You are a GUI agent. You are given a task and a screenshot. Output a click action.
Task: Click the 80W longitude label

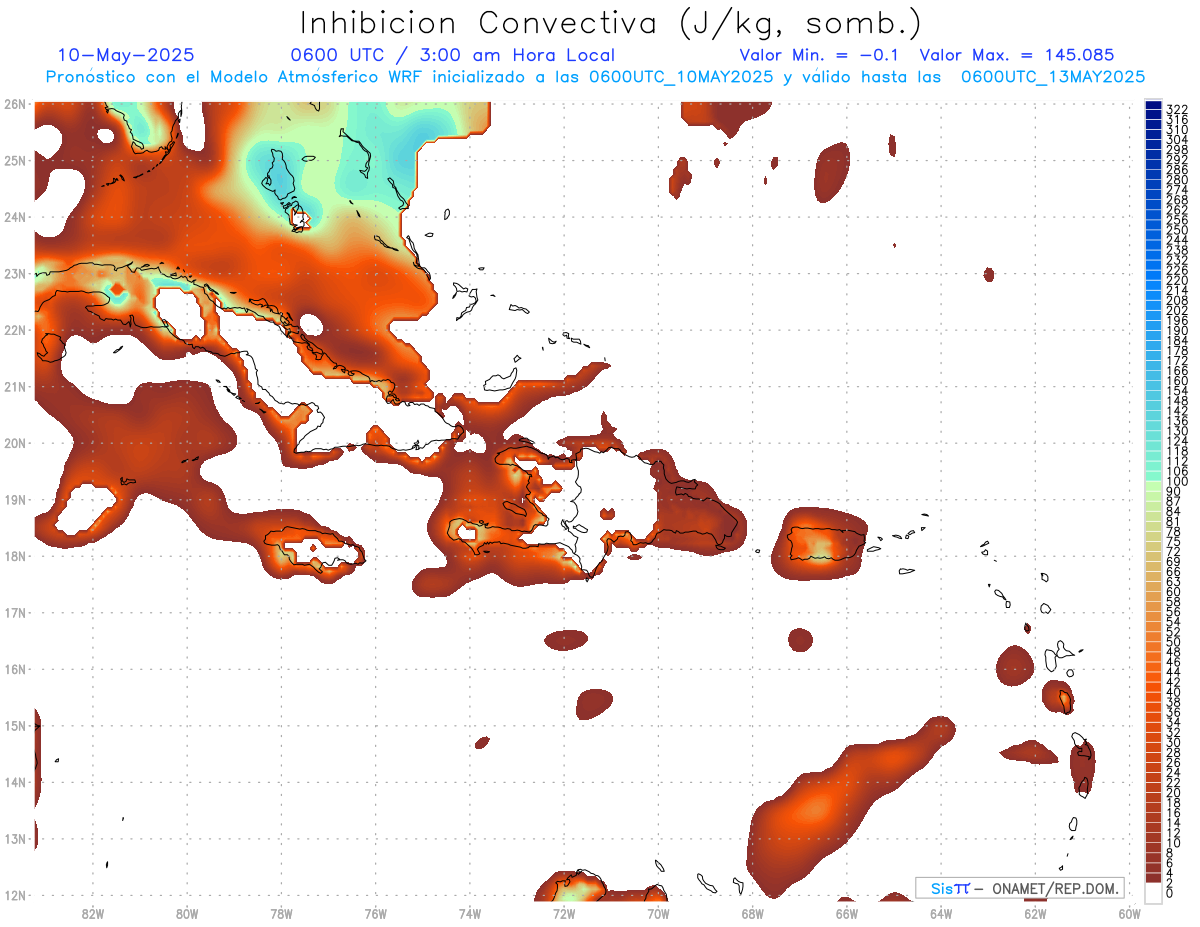point(187,912)
